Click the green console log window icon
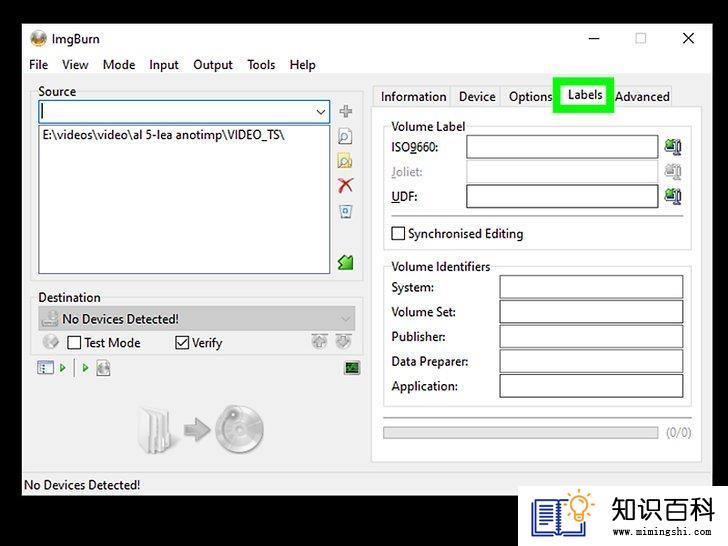 [352, 368]
